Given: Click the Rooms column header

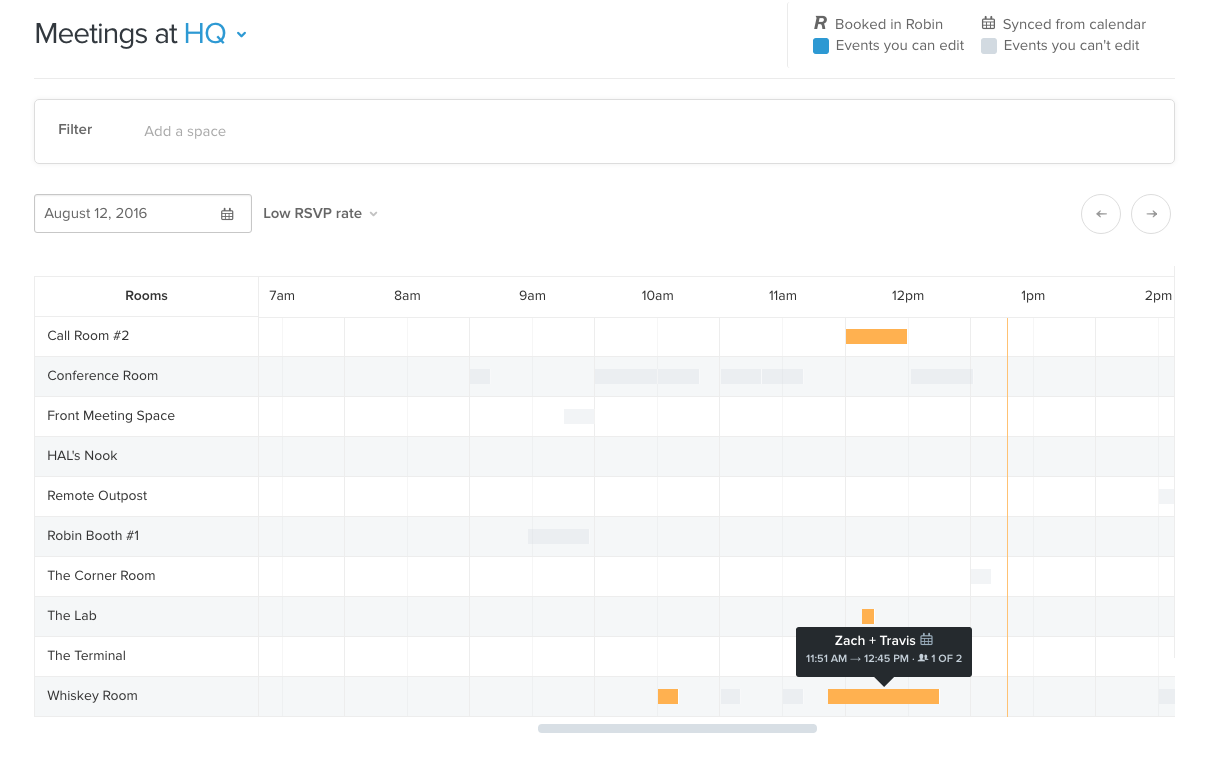Looking at the screenshot, I should (x=146, y=296).
